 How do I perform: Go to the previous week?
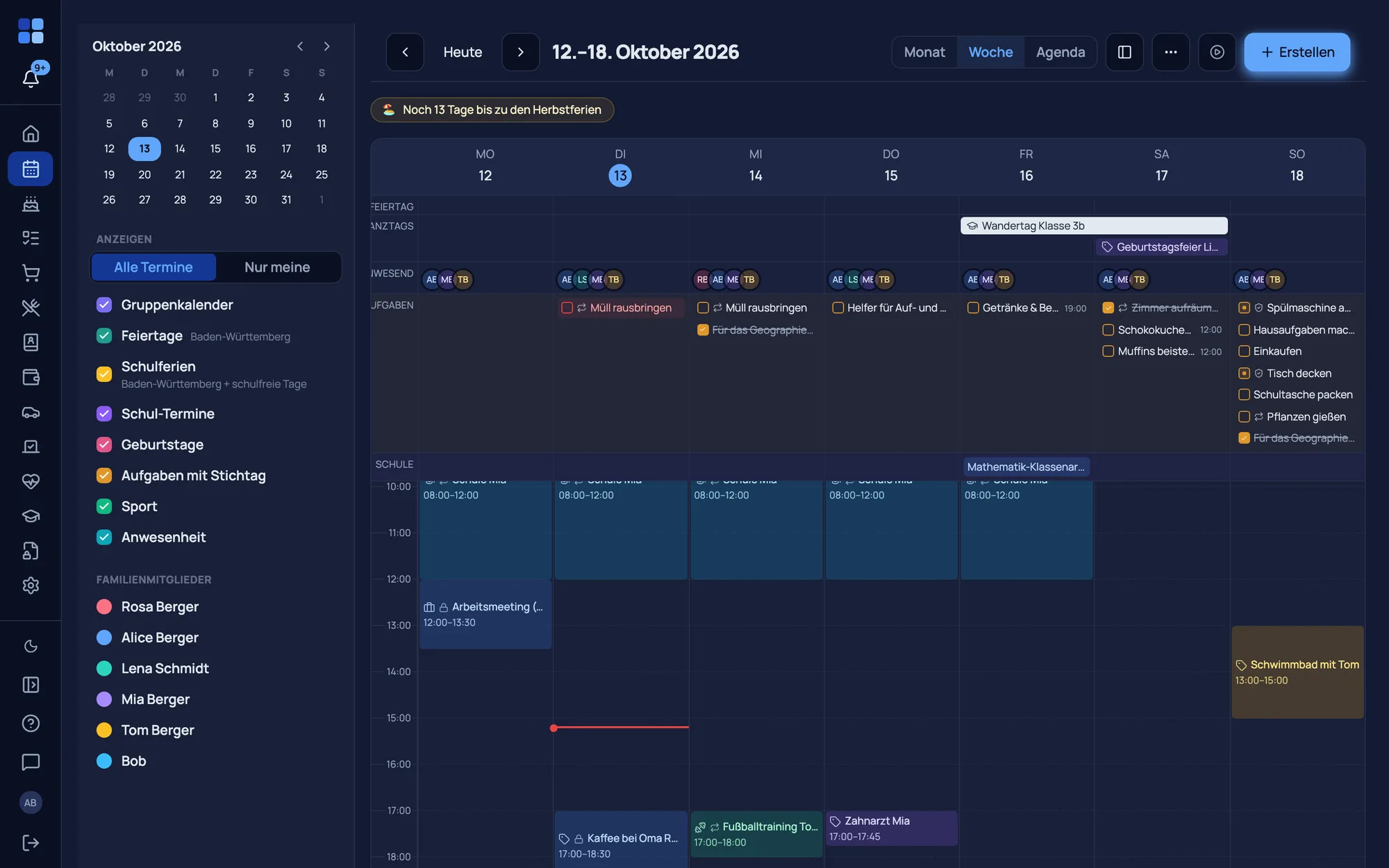pos(405,52)
